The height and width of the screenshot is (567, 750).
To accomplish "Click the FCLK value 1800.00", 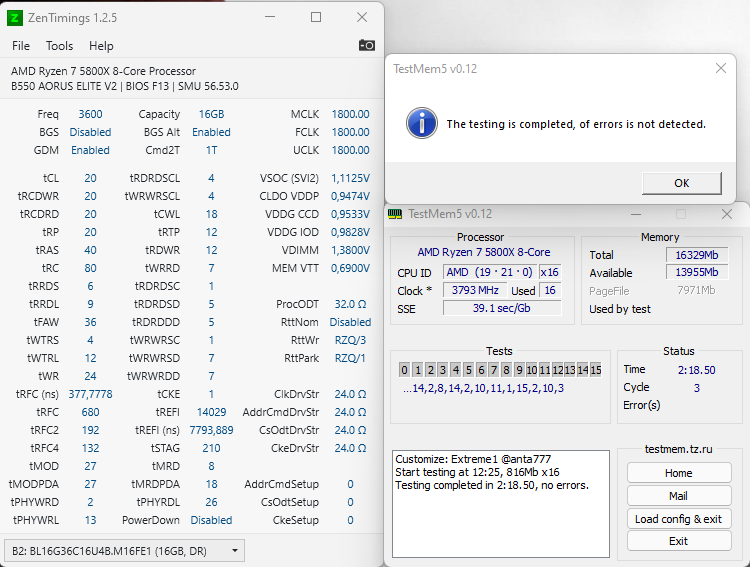I will [x=351, y=132].
